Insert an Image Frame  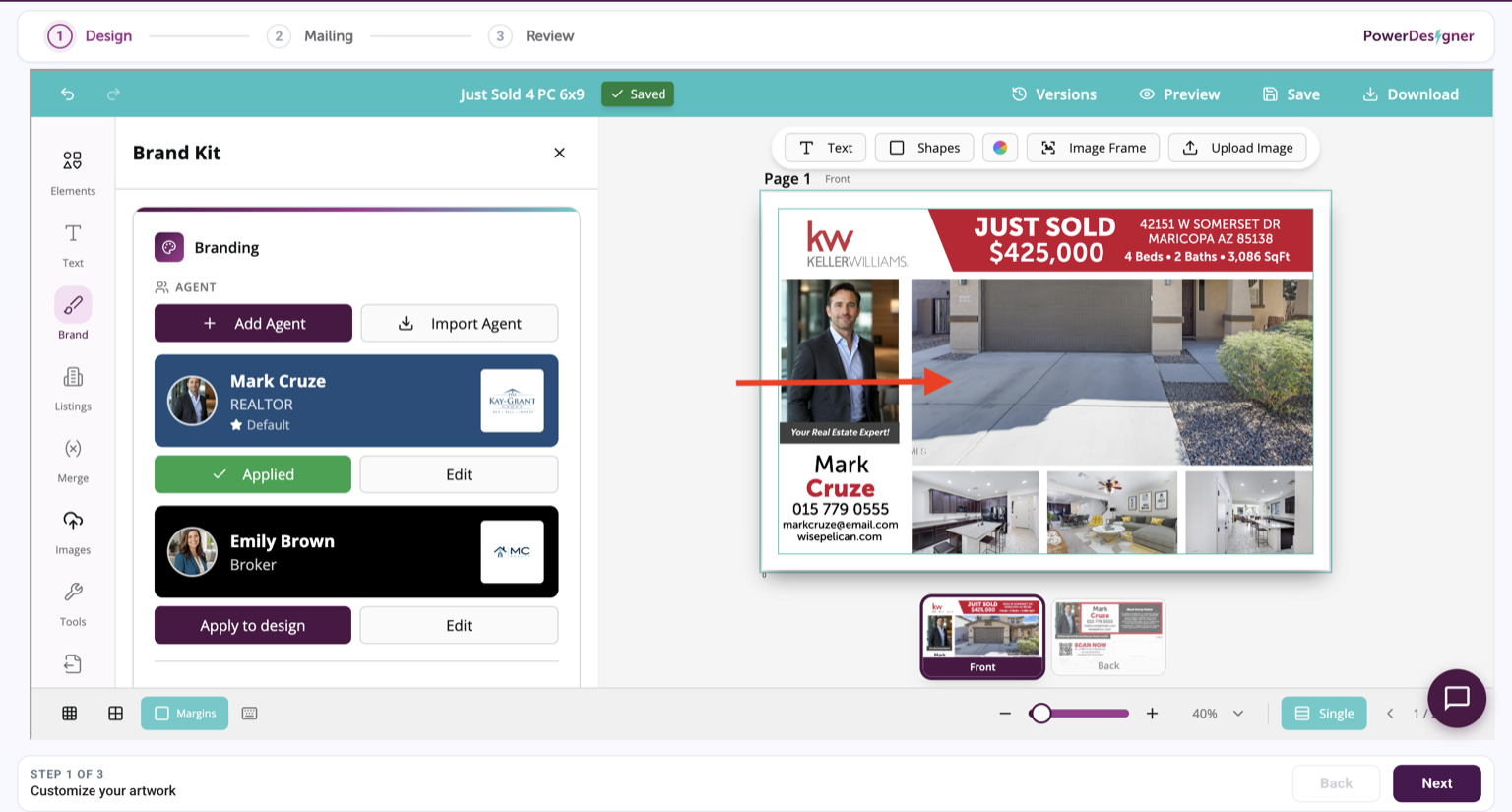point(1093,148)
